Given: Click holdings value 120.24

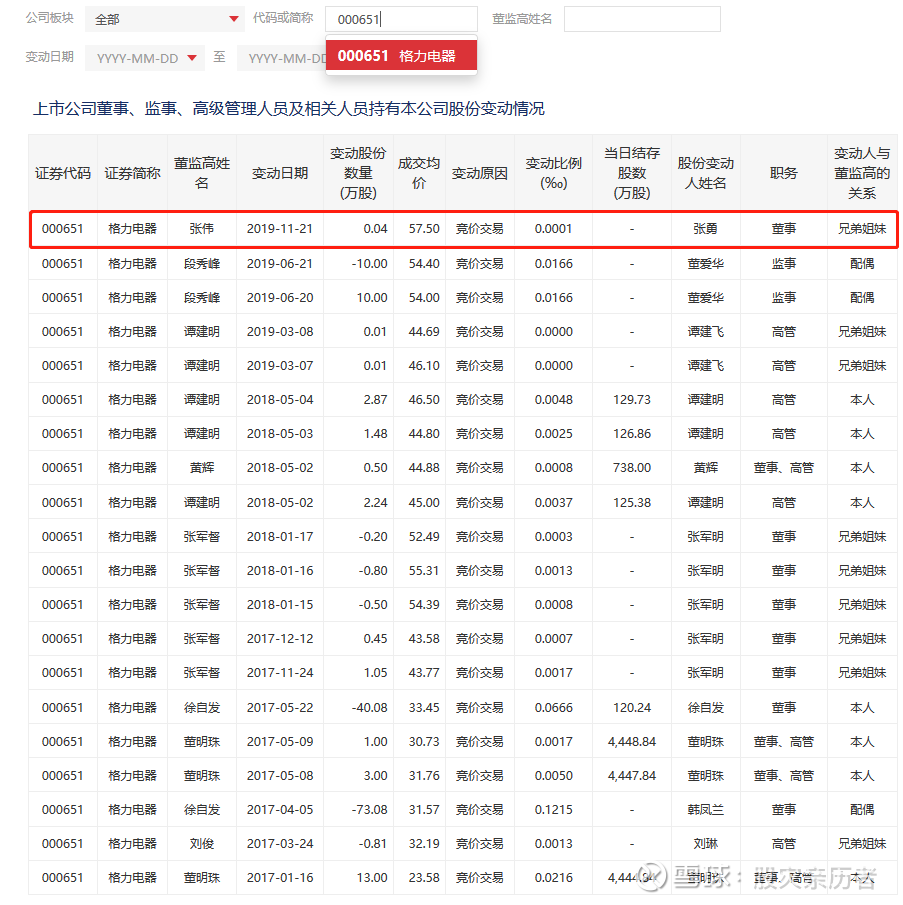Looking at the screenshot, I should point(632,708).
